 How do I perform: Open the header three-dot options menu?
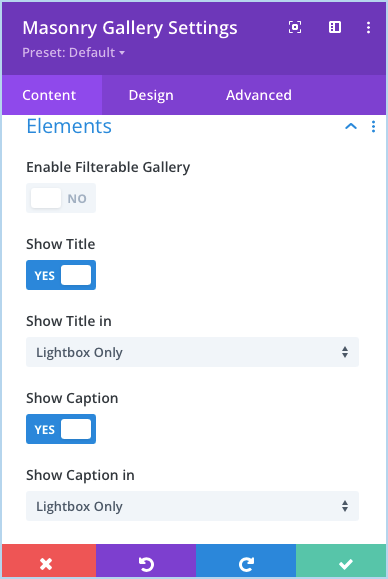(x=368, y=27)
